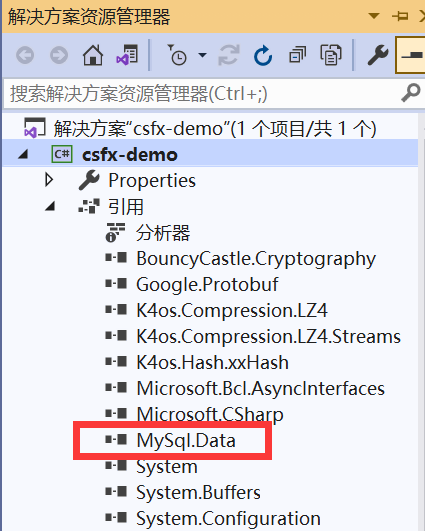The height and width of the screenshot is (531, 425).
Task: Click the Home icon in toolbar
Action: point(93,55)
